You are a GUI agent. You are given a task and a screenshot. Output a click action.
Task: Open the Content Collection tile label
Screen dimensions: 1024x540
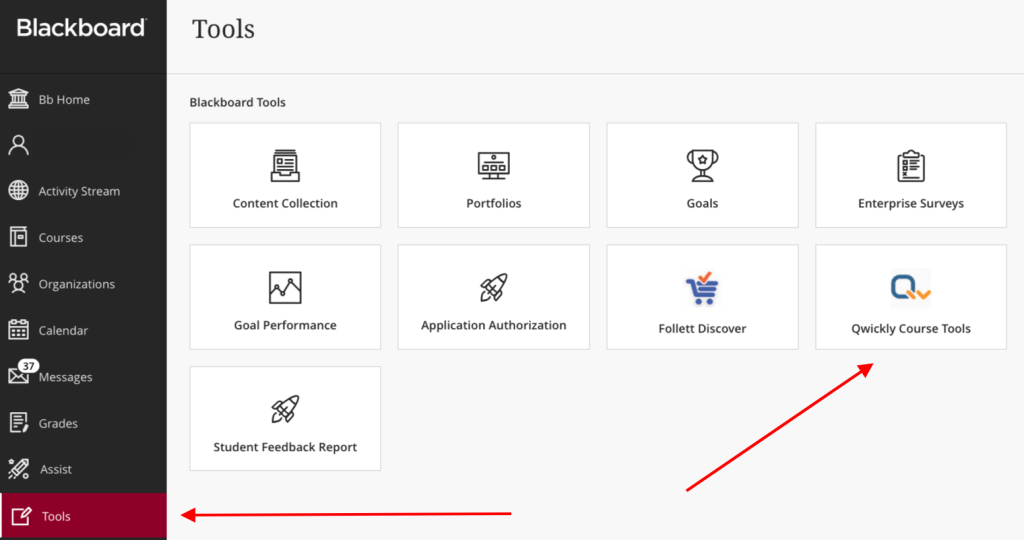coord(285,203)
